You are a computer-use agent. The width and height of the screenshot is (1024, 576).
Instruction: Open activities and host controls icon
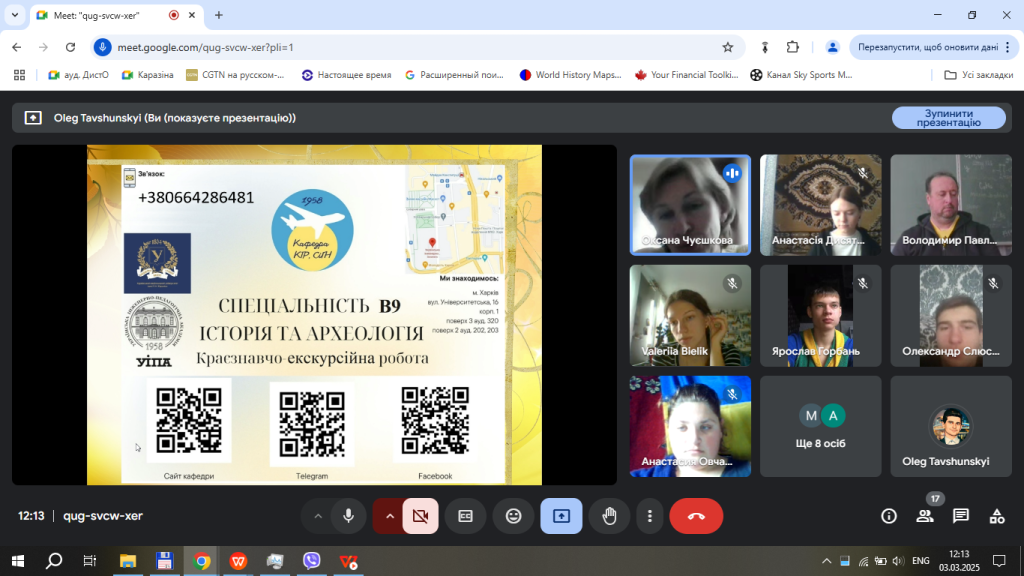pyautogui.click(x=997, y=516)
